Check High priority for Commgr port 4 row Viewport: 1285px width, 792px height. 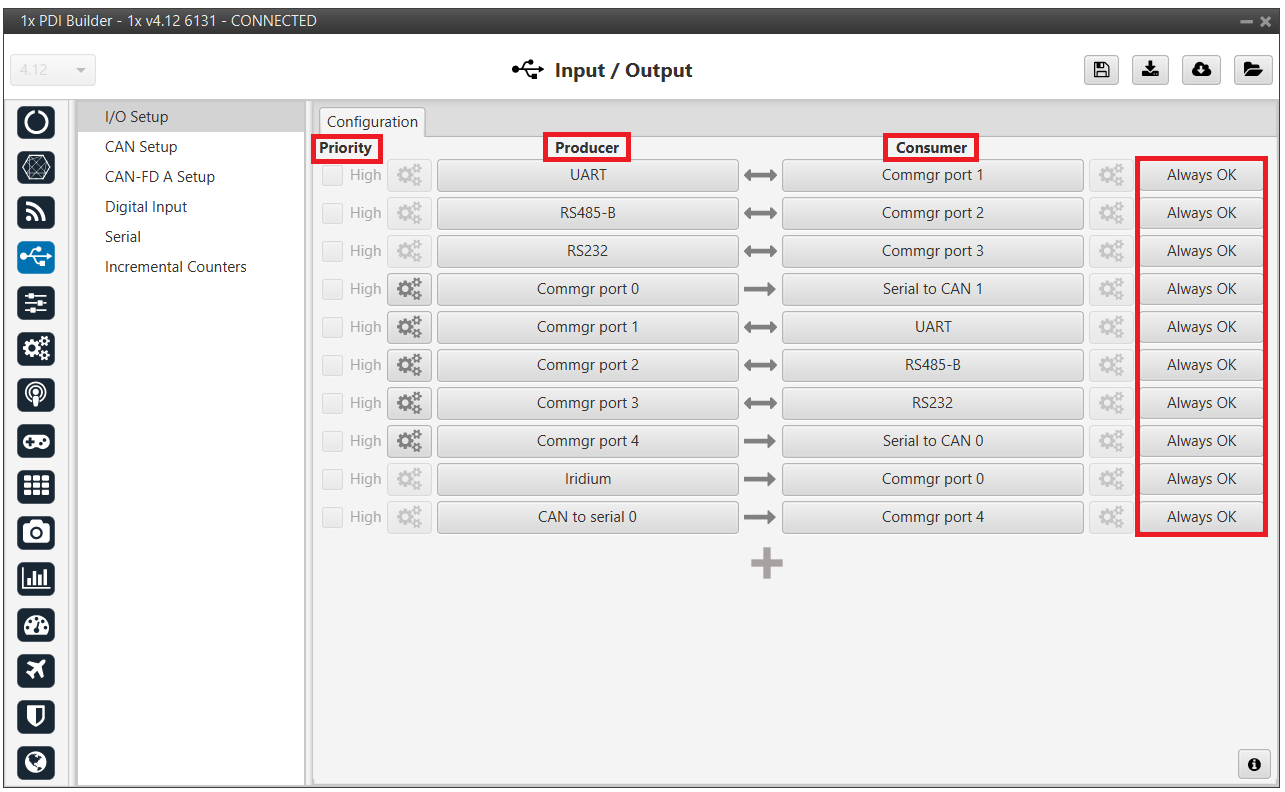coord(333,441)
